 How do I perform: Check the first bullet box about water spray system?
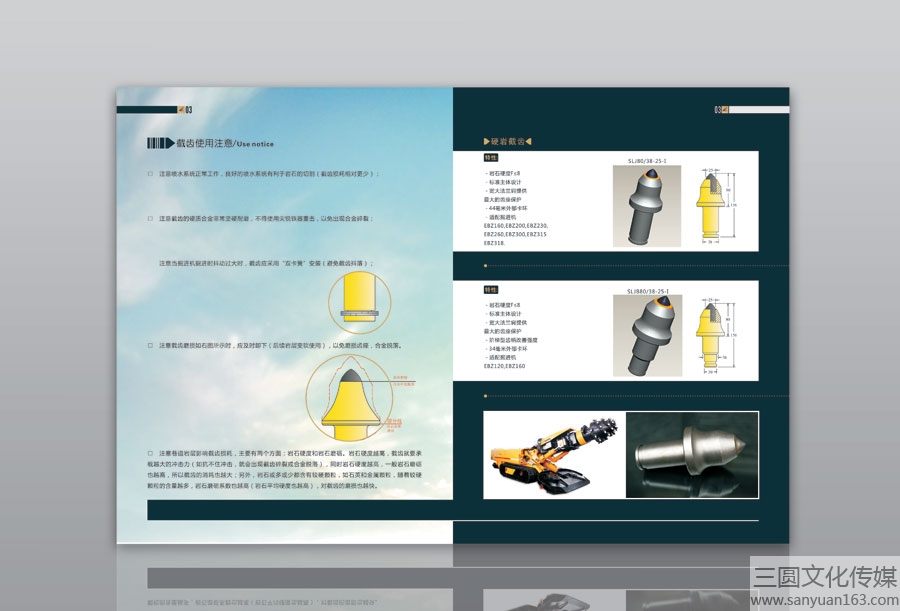coord(150,173)
